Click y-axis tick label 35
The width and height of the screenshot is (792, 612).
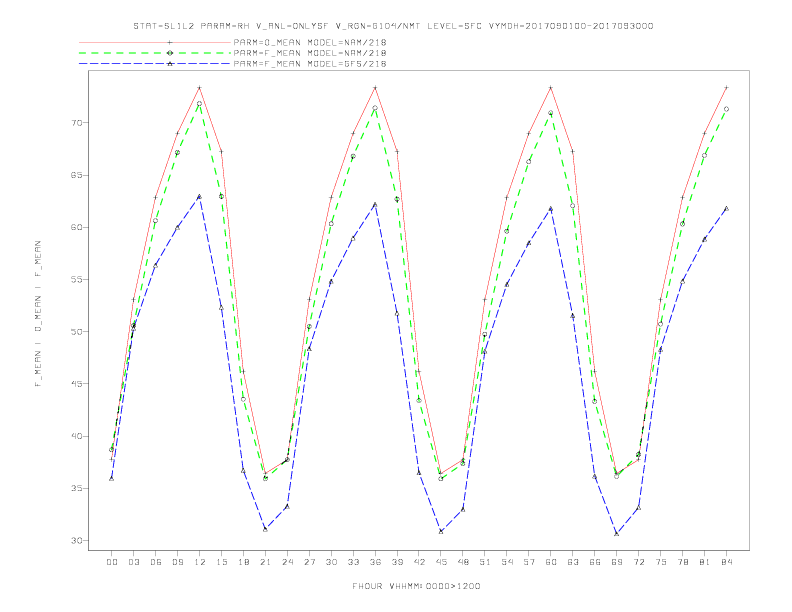(76, 488)
